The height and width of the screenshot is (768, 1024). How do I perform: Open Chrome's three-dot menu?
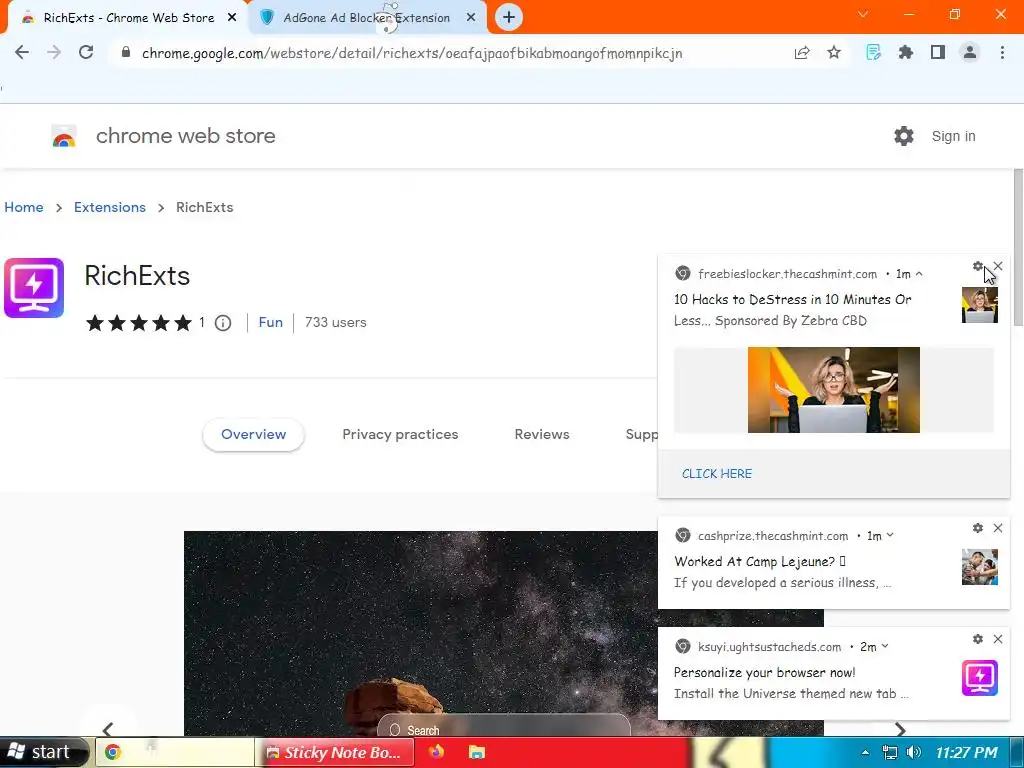coord(1002,53)
